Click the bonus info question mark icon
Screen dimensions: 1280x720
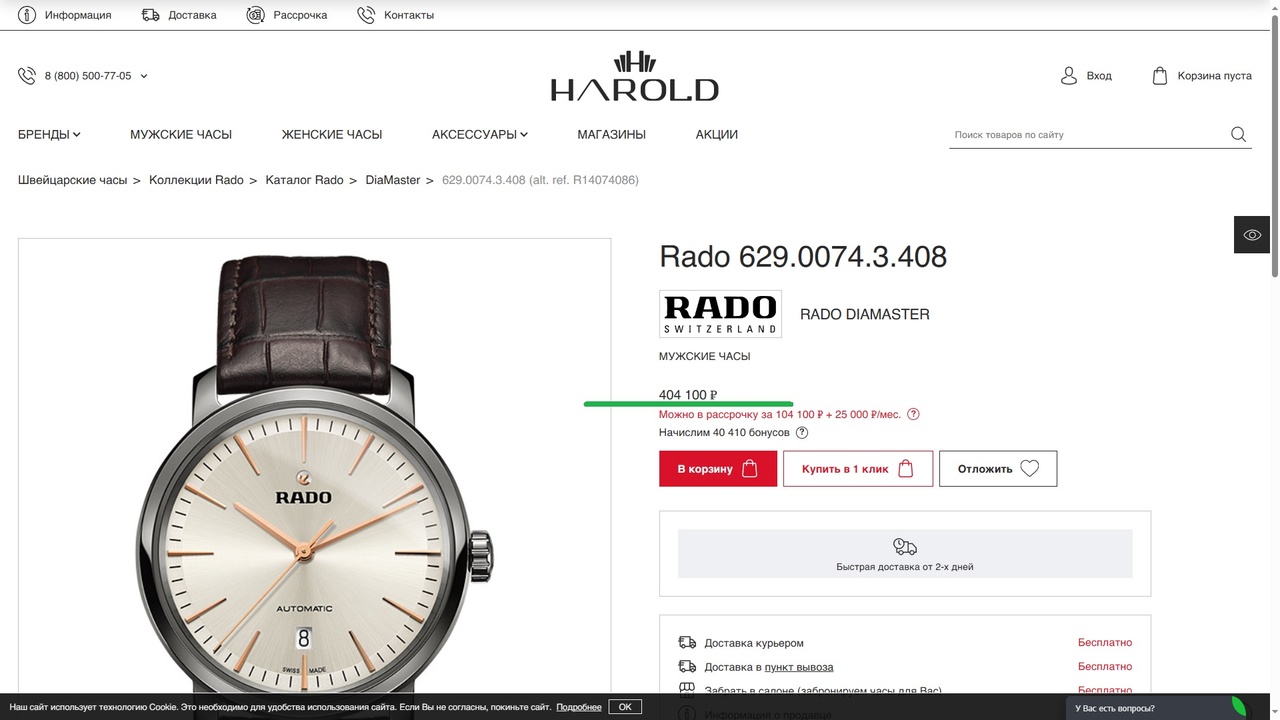point(802,433)
